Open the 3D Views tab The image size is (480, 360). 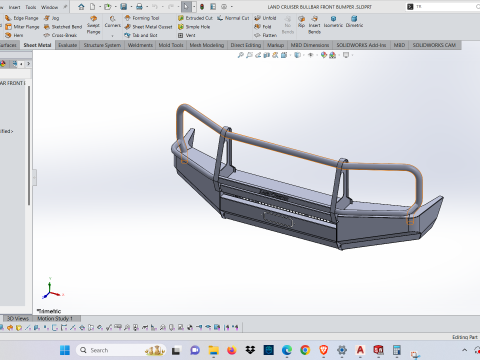pyautogui.click(x=18, y=319)
